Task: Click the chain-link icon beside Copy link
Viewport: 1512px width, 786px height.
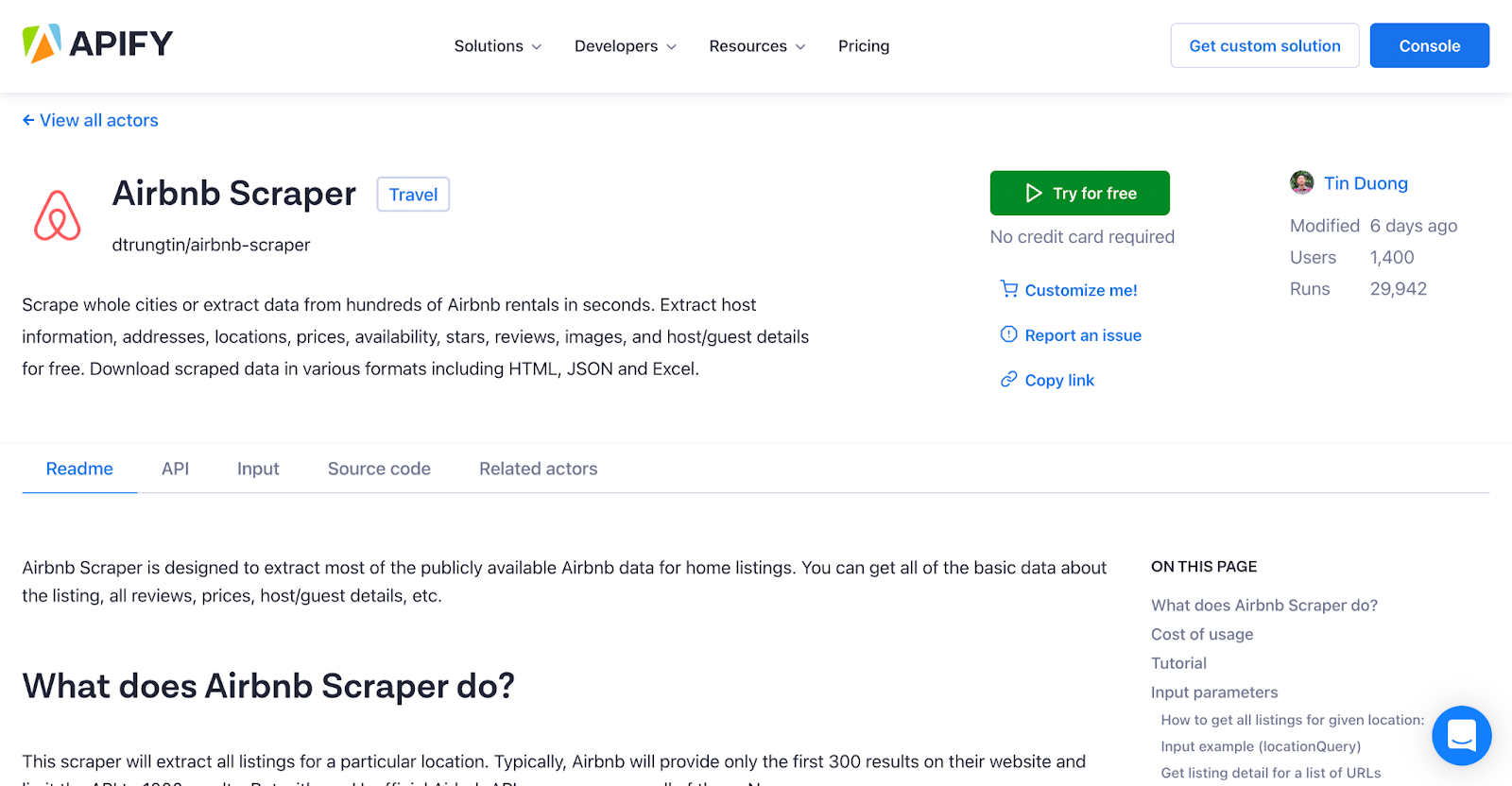Action: point(1009,380)
